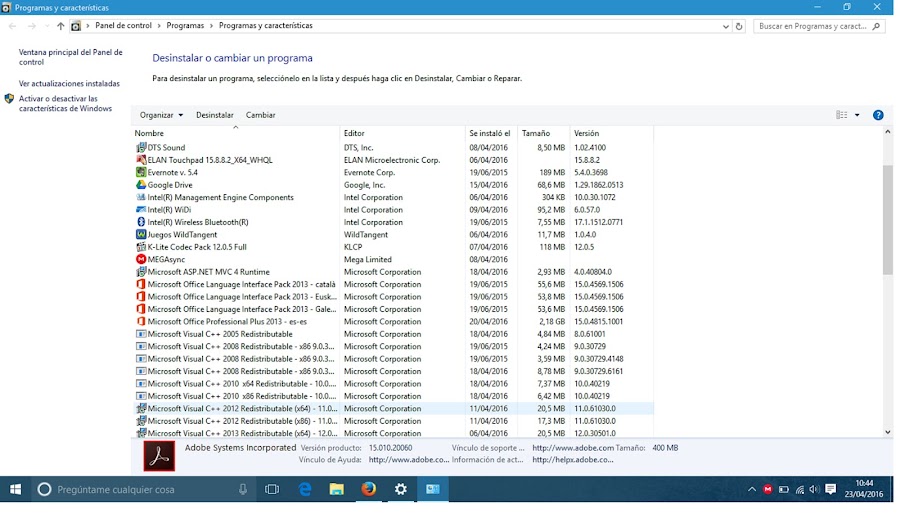Select Microsoft Visual C++ 2010 x64 Redistributable row

click(x=393, y=384)
